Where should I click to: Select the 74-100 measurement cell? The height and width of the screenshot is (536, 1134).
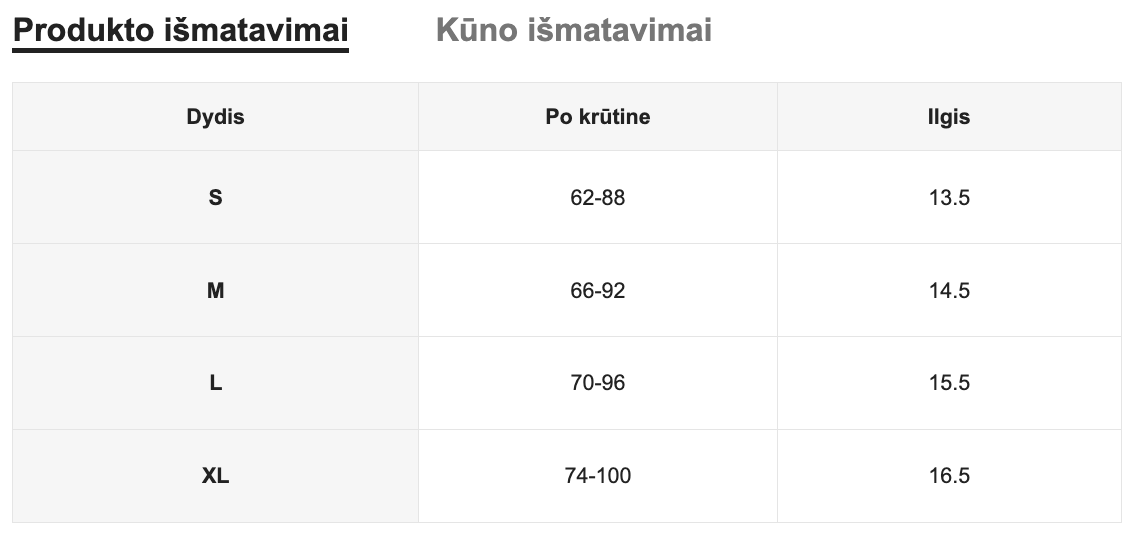[x=598, y=476]
